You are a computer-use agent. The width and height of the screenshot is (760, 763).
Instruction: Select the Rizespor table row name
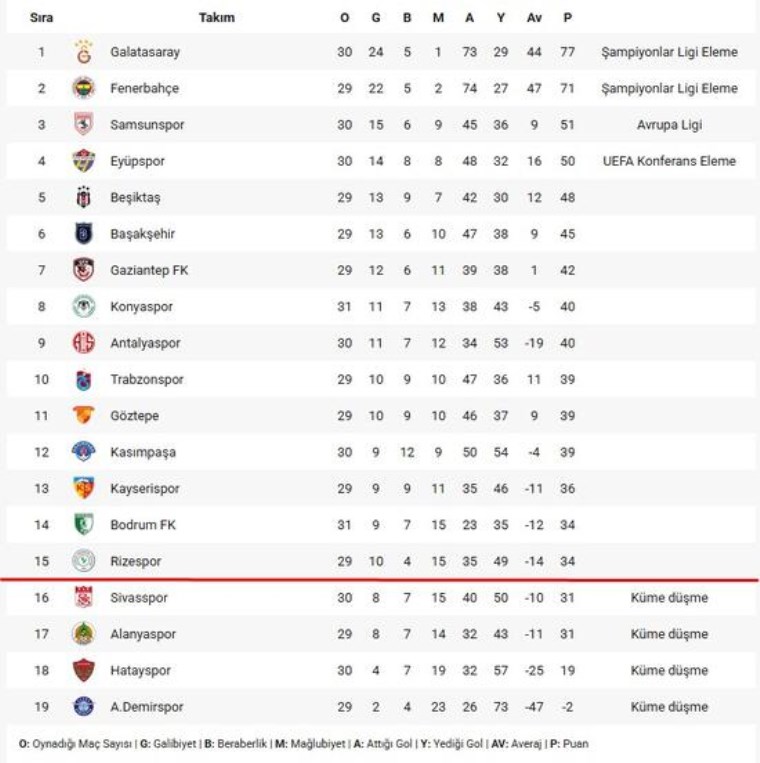click(x=135, y=562)
